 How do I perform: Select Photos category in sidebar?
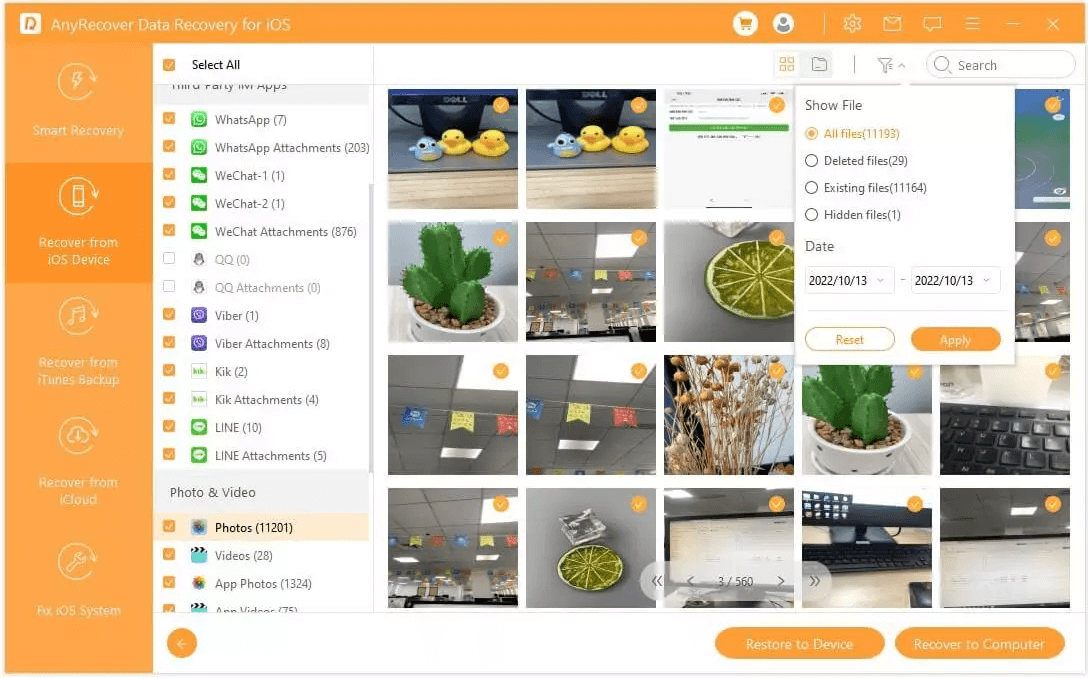tap(253, 527)
